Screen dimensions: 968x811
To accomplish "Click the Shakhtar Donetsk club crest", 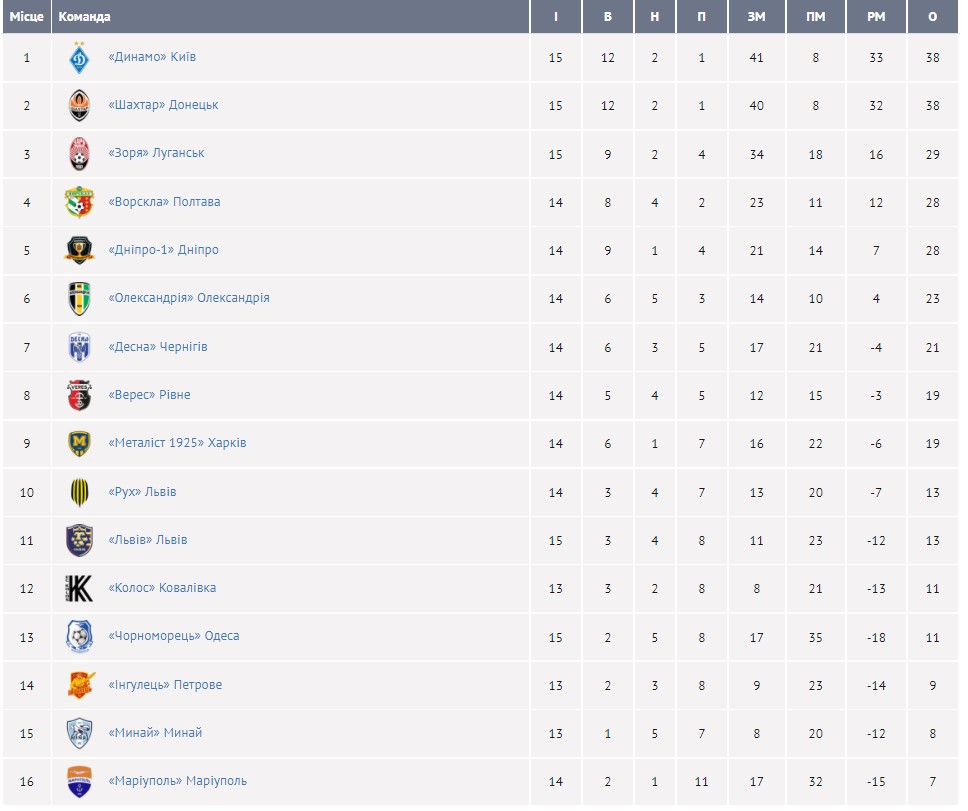I will (x=79, y=106).
